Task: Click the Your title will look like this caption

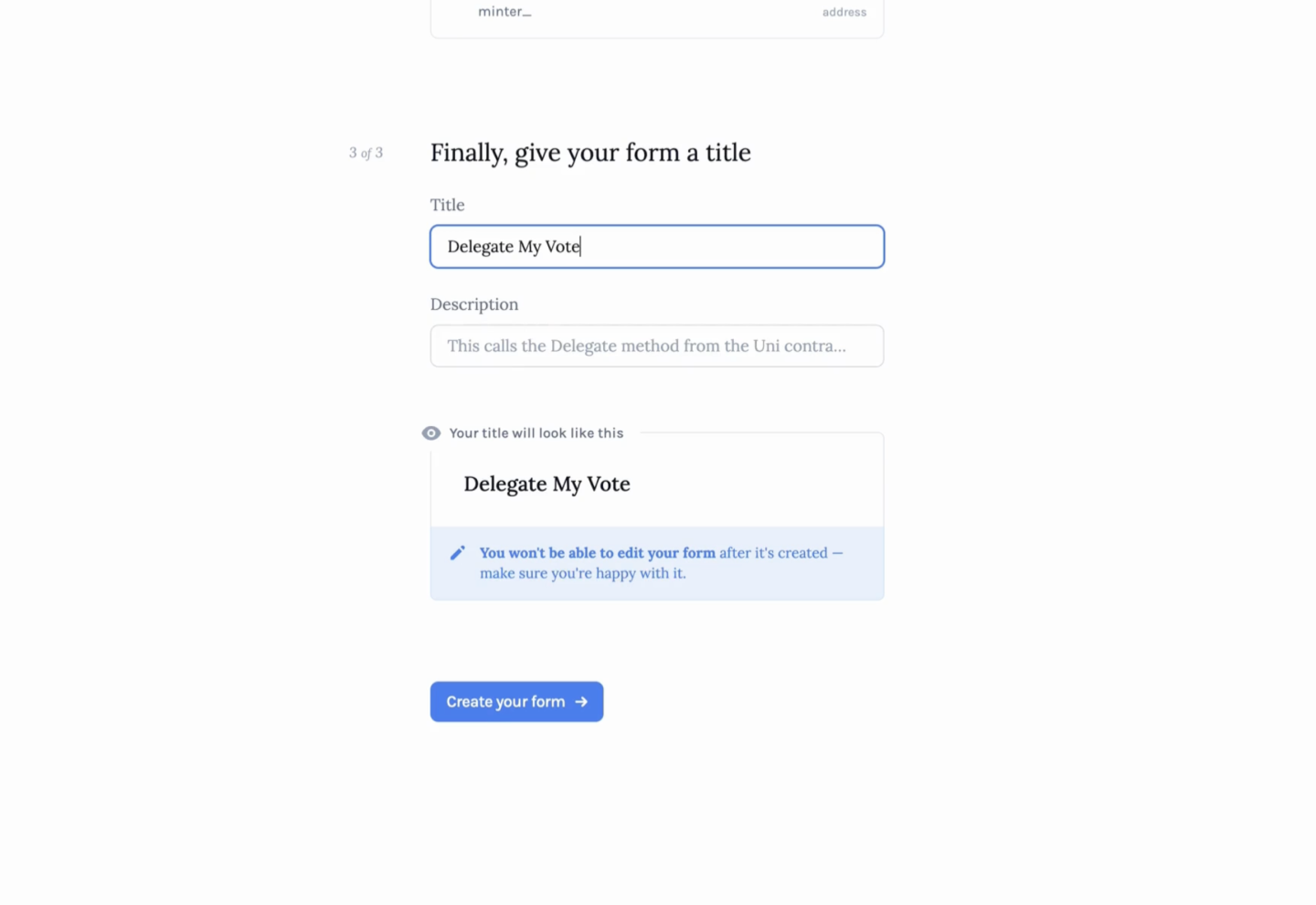Action: coord(536,433)
